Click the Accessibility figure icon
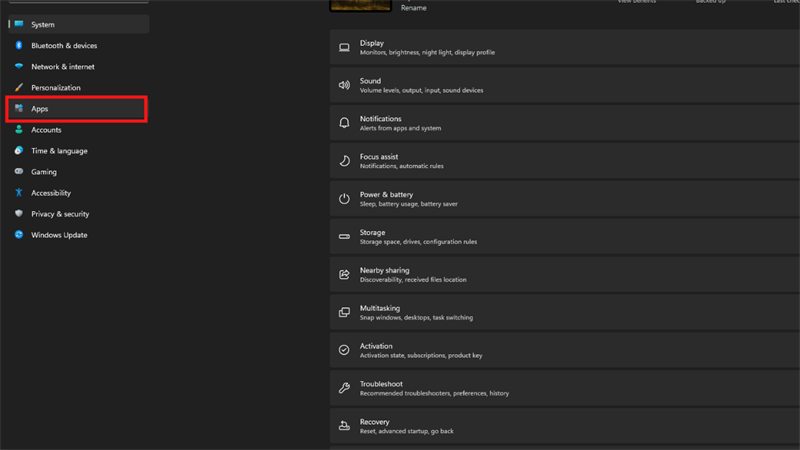This screenshot has height=450, width=800. click(18, 193)
